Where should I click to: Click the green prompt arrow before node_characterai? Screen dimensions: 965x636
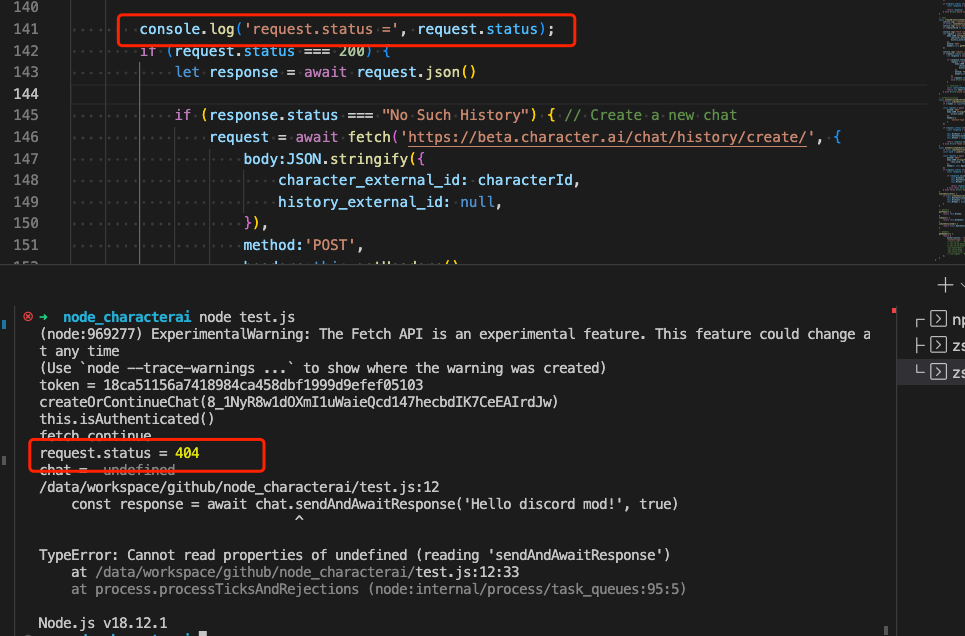(44, 315)
